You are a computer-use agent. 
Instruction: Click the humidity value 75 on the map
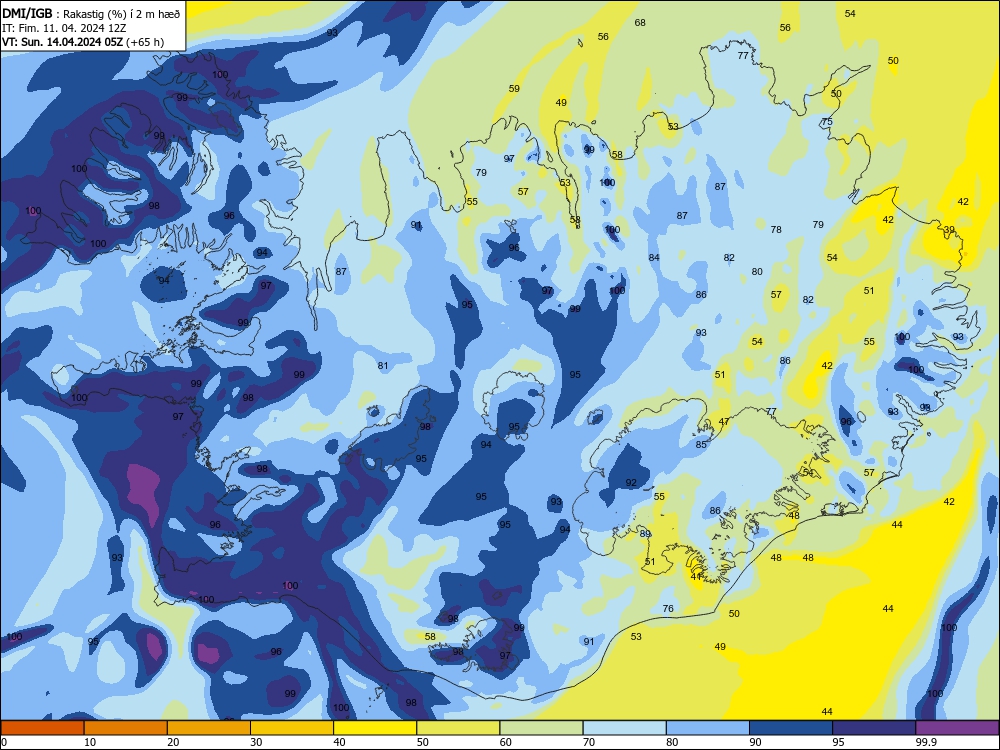tap(827, 122)
